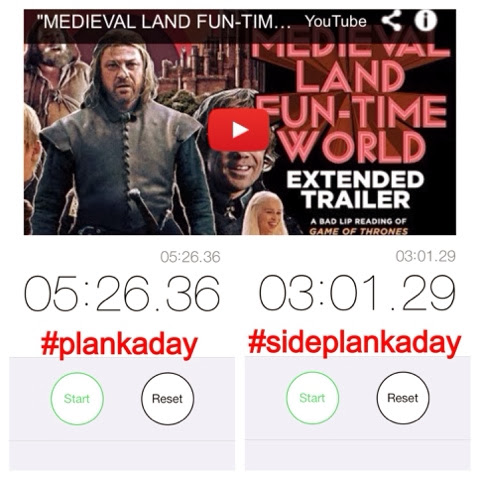Reset the plank stopwatch
This screenshot has height=480, width=480.
coord(167,399)
